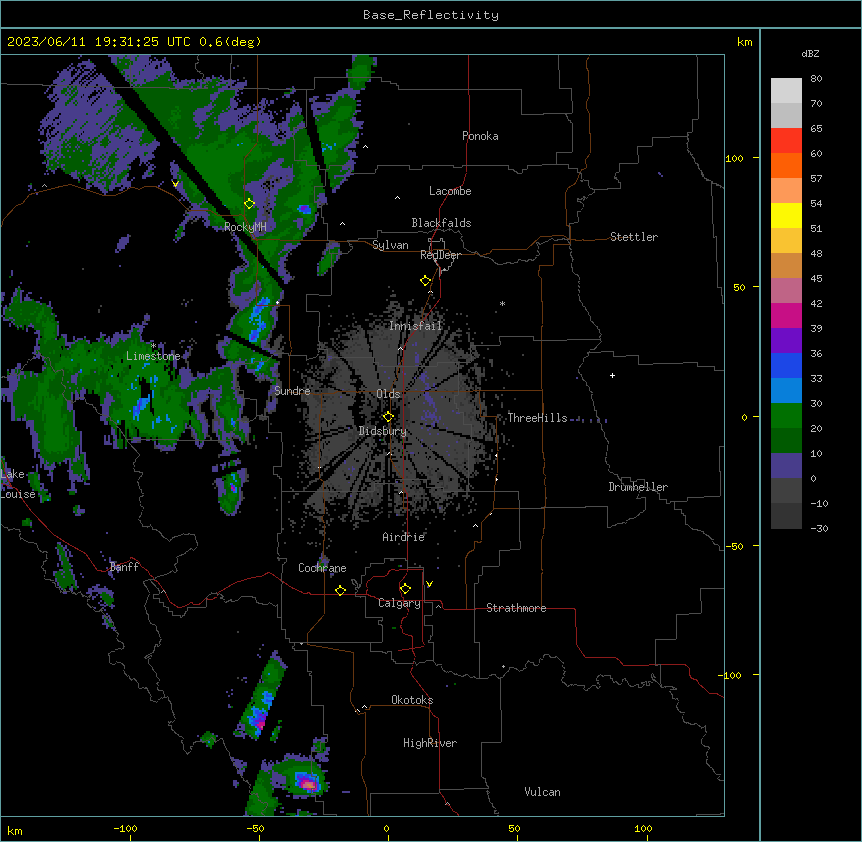Click the white asterisk marker east of Innisfail
The image size is (862, 842).
coord(502,303)
